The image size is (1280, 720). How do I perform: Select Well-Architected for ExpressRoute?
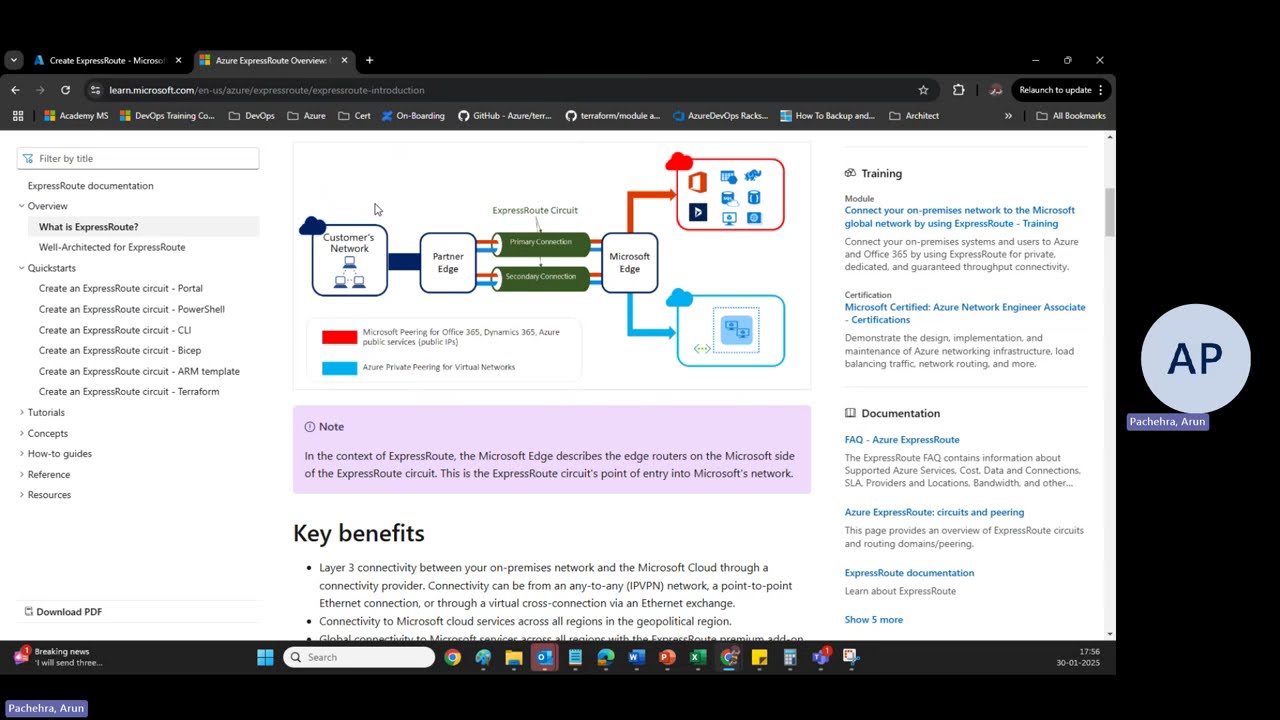point(112,247)
